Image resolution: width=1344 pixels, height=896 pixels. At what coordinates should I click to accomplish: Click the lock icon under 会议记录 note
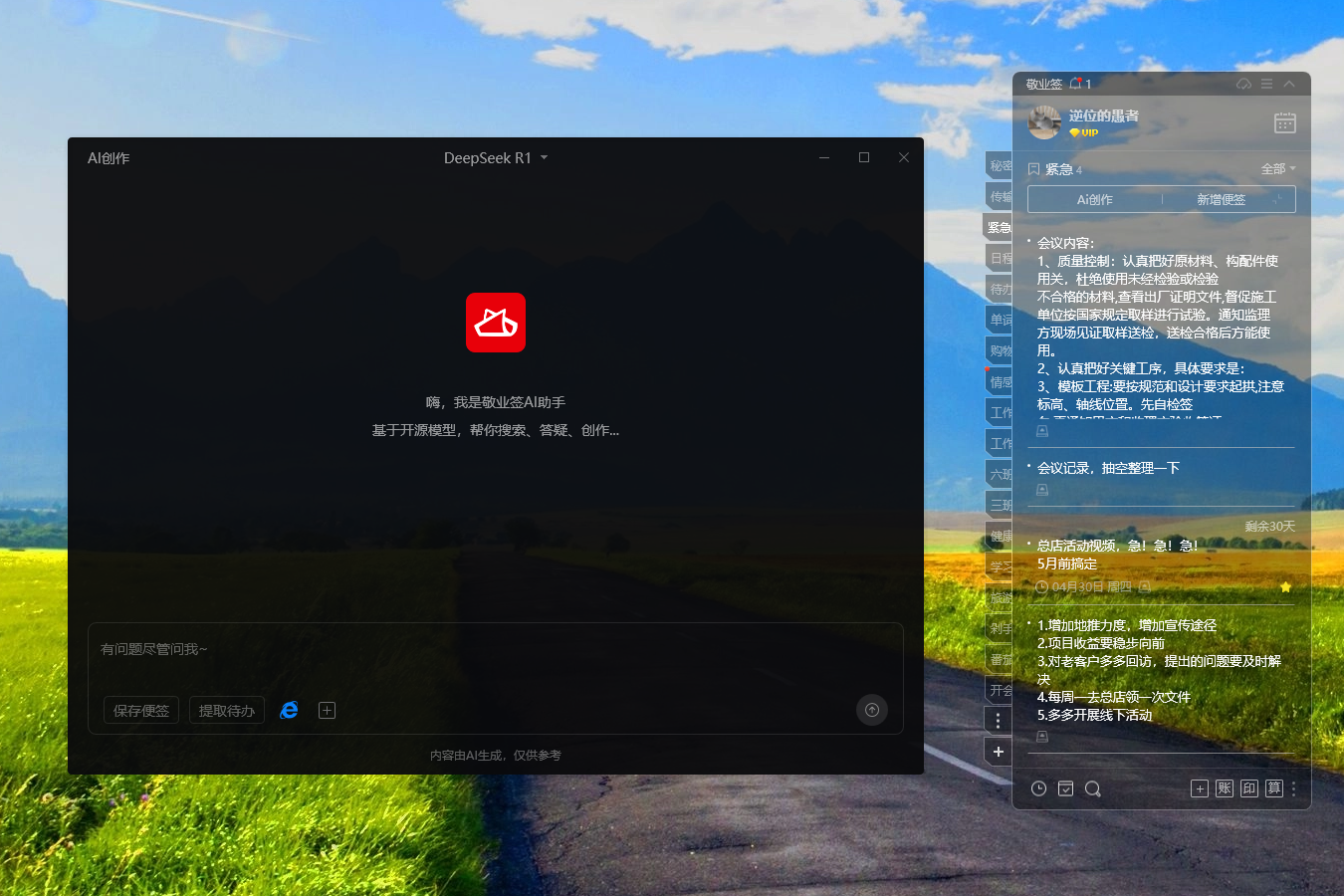coord(1041,489)
